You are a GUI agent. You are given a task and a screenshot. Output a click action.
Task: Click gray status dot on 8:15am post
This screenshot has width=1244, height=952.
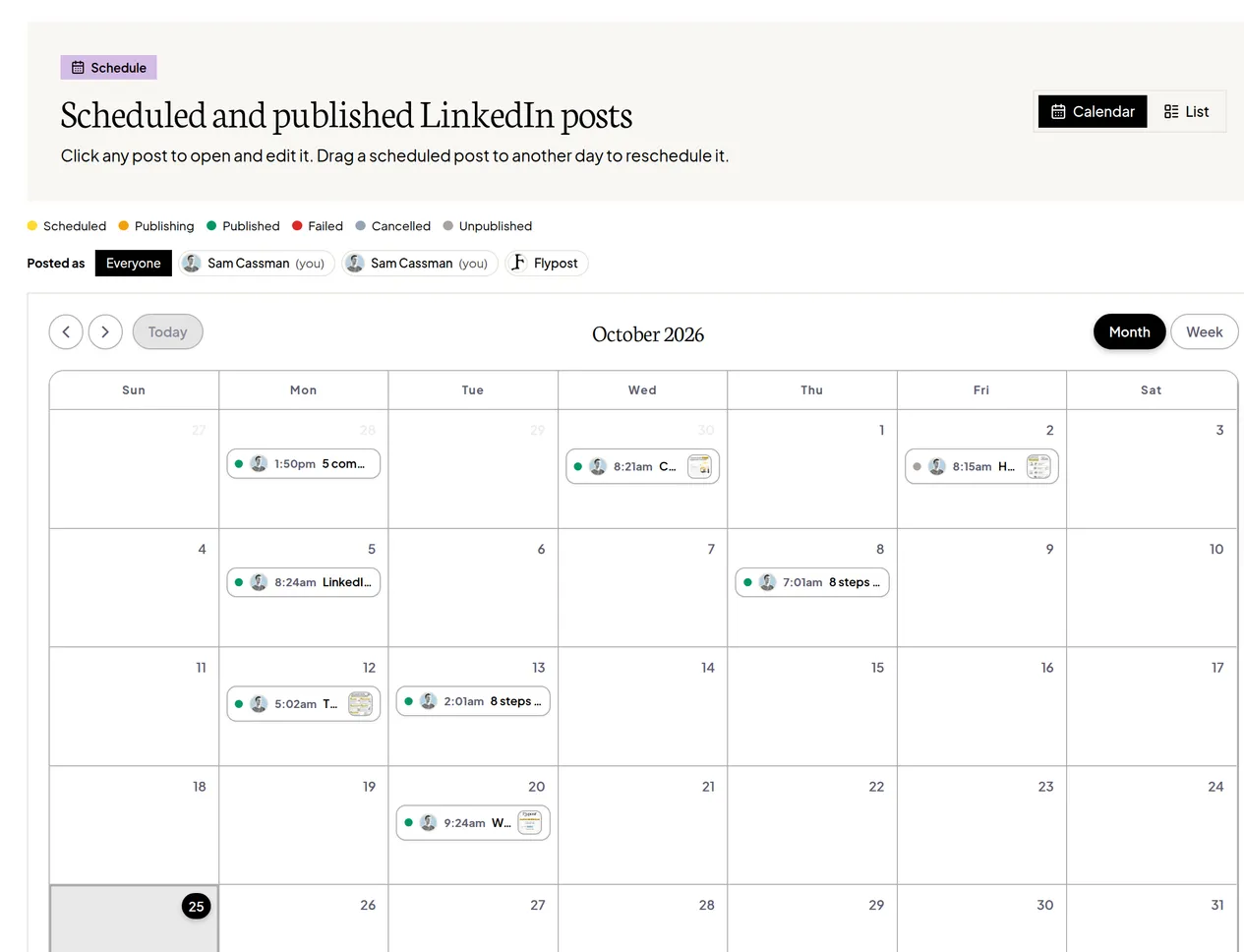coord(917,467)
